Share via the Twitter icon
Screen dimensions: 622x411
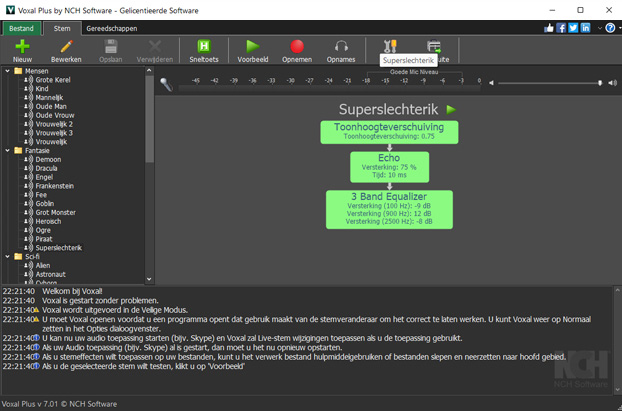click(x=573, y=28)
